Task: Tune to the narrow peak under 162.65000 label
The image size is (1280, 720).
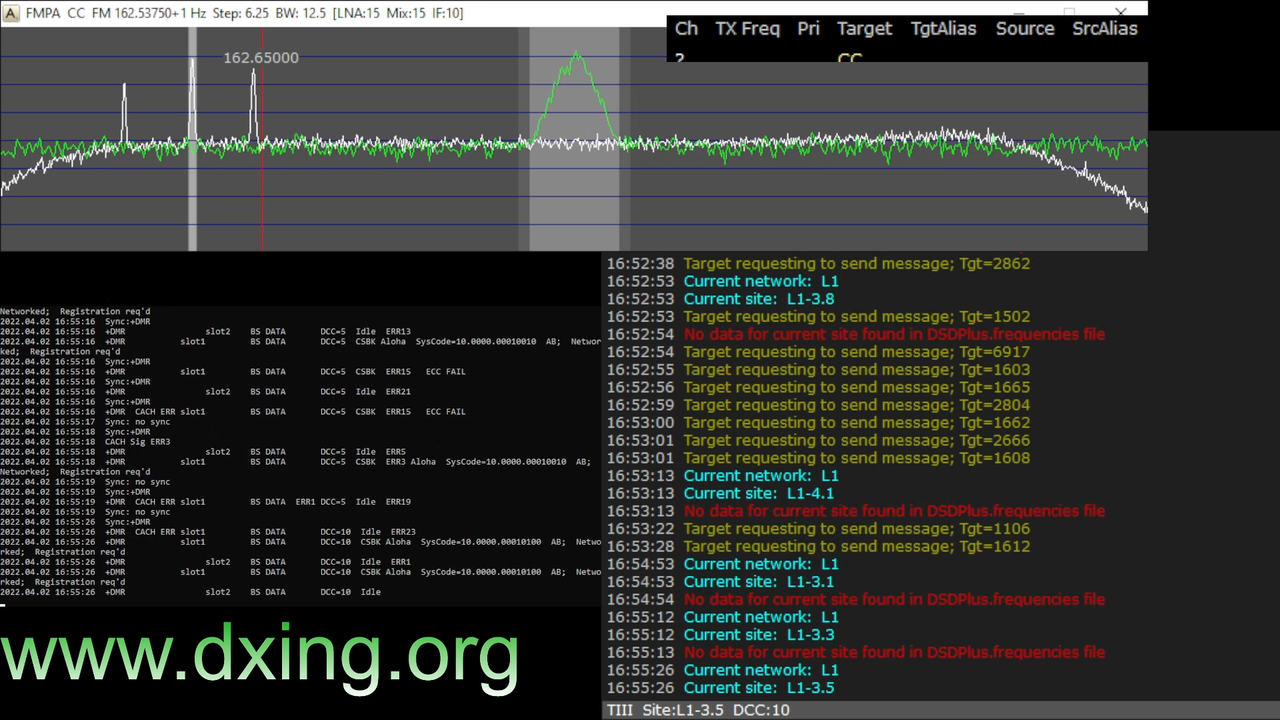Action: click(254, 105)
